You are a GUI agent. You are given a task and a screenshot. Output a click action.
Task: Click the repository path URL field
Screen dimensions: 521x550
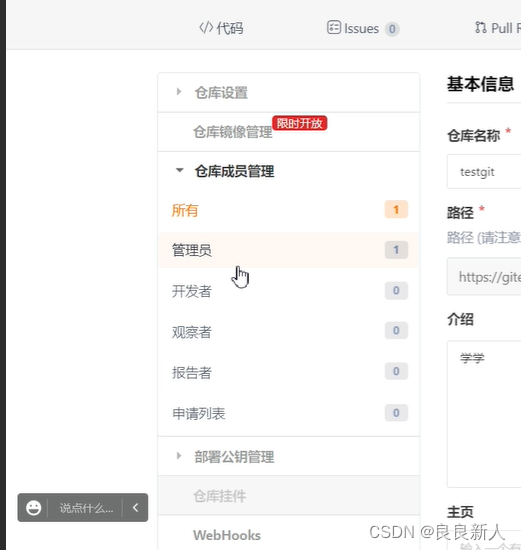point(484,277)
